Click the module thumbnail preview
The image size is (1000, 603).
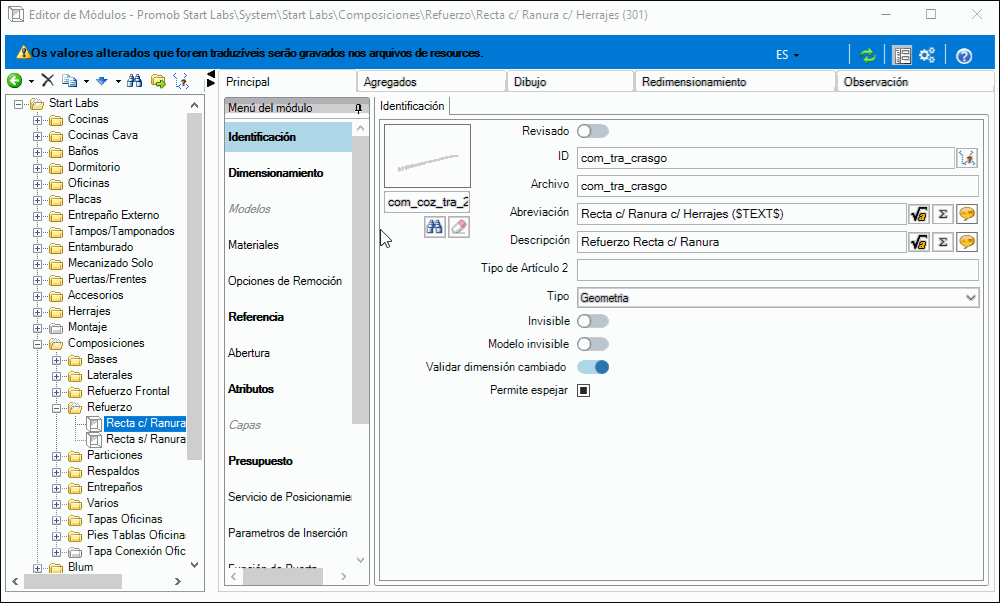point(427,156)
